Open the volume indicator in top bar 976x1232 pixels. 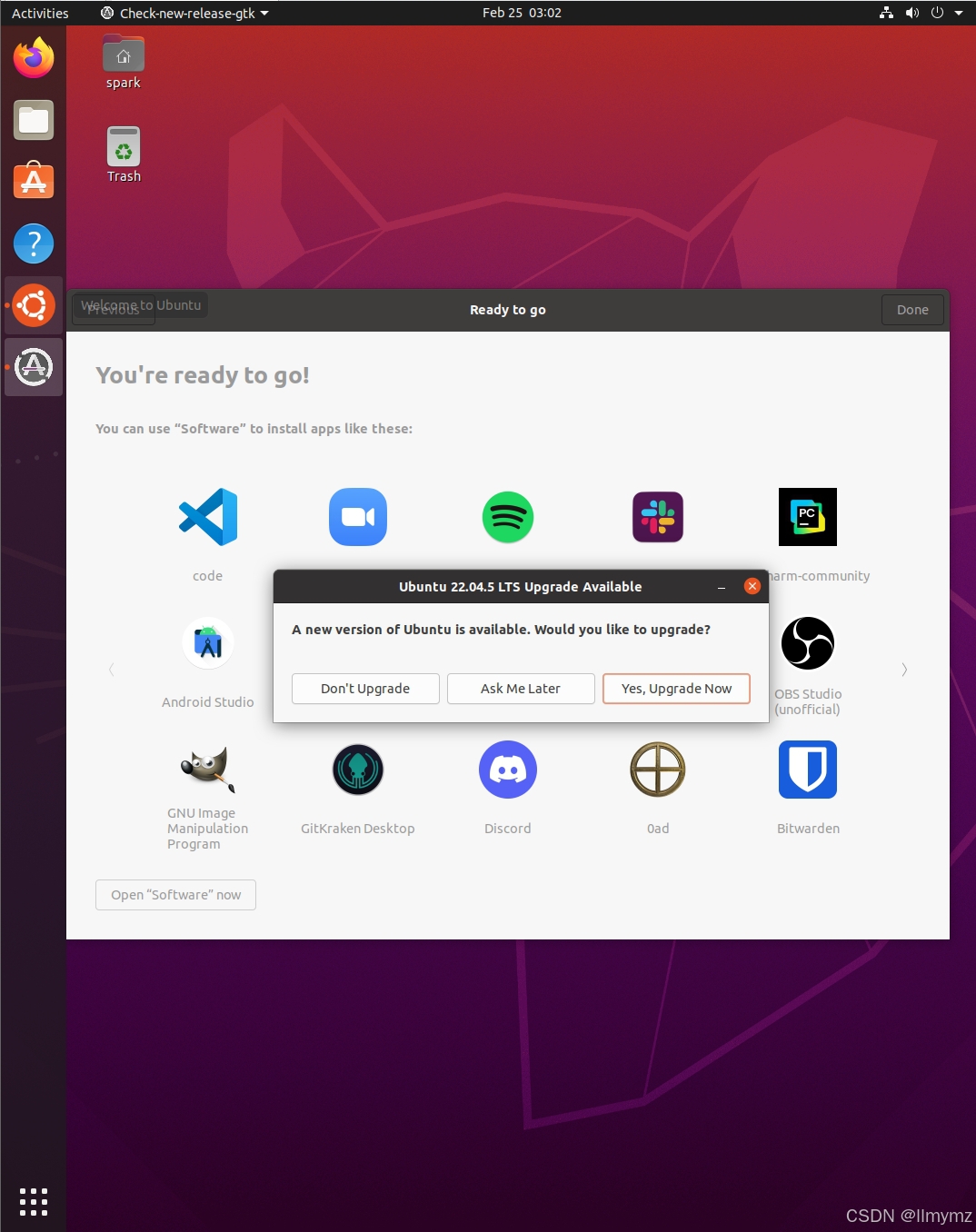912,13
